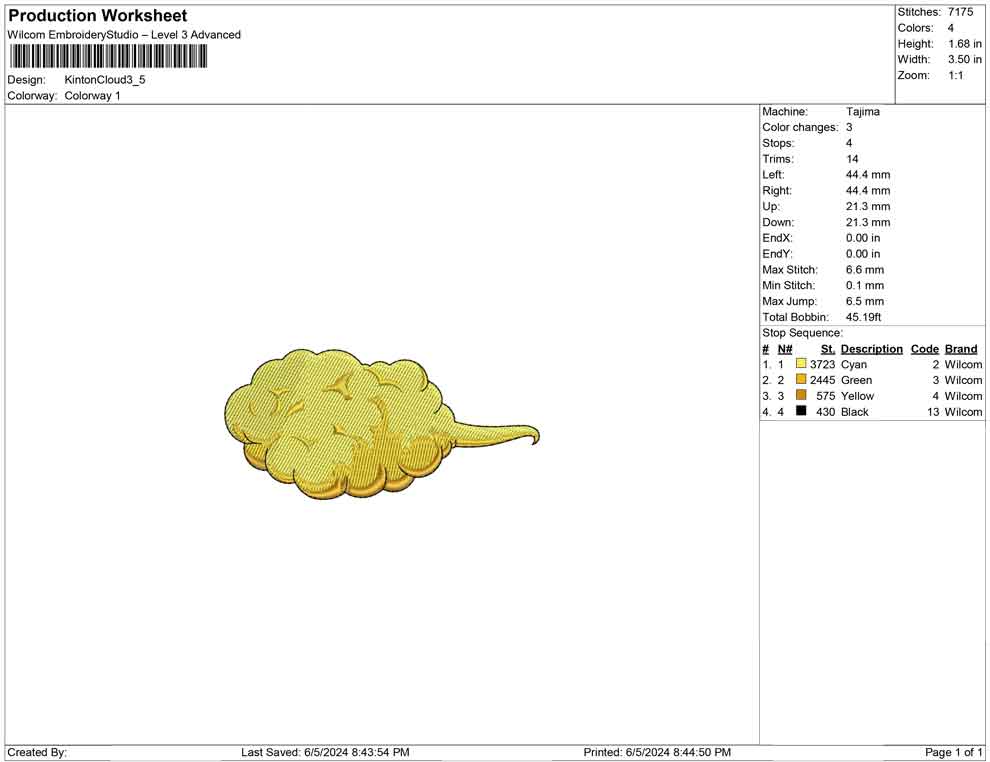Click the EndY value 0.00 in

pos(863,254)
